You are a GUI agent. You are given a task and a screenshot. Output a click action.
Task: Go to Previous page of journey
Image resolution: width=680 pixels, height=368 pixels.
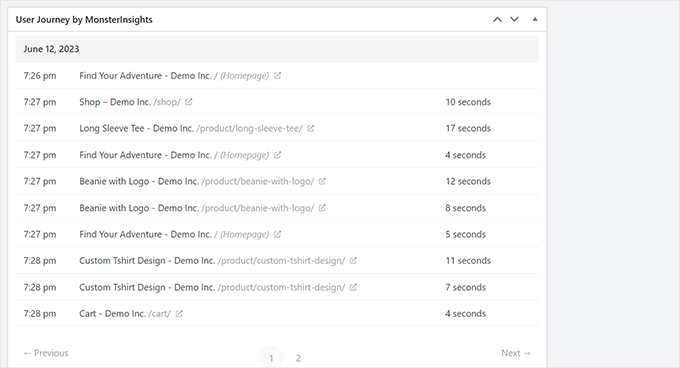pyautogui.click(x=46, y=353)
